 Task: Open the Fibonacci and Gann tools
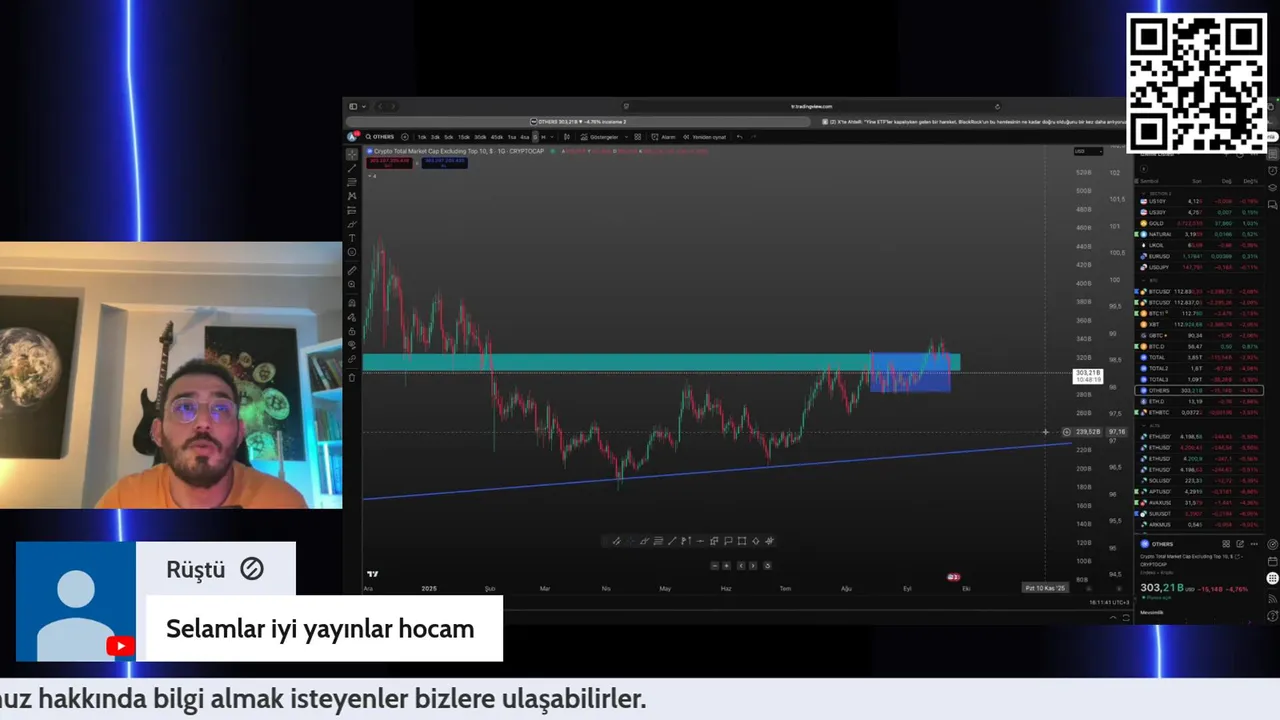point(352,182)
